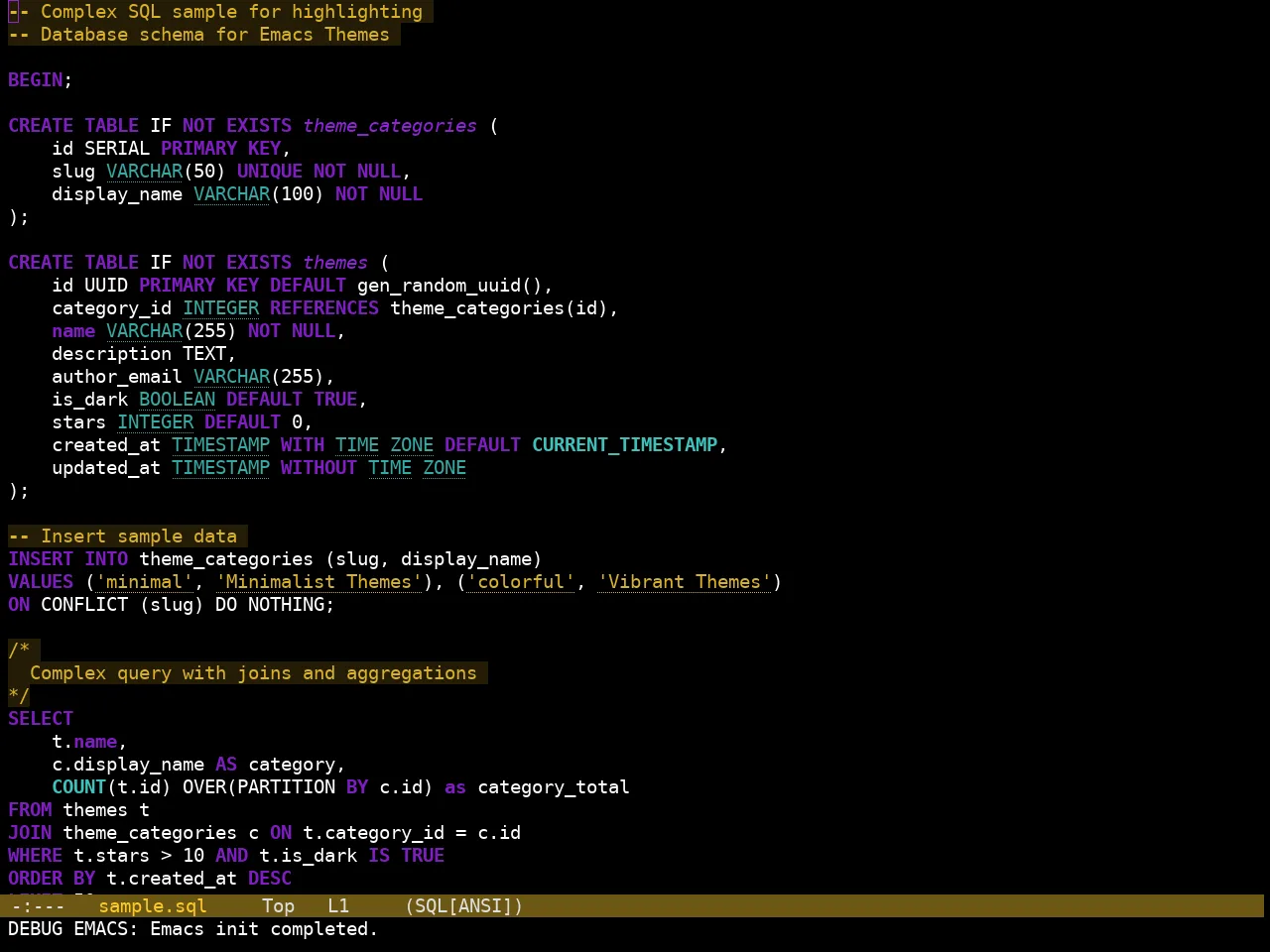The height and width of the screenshot is (952, 1270).
Task: Click the -:--- status flags in mode line
Action: (38, 905)
